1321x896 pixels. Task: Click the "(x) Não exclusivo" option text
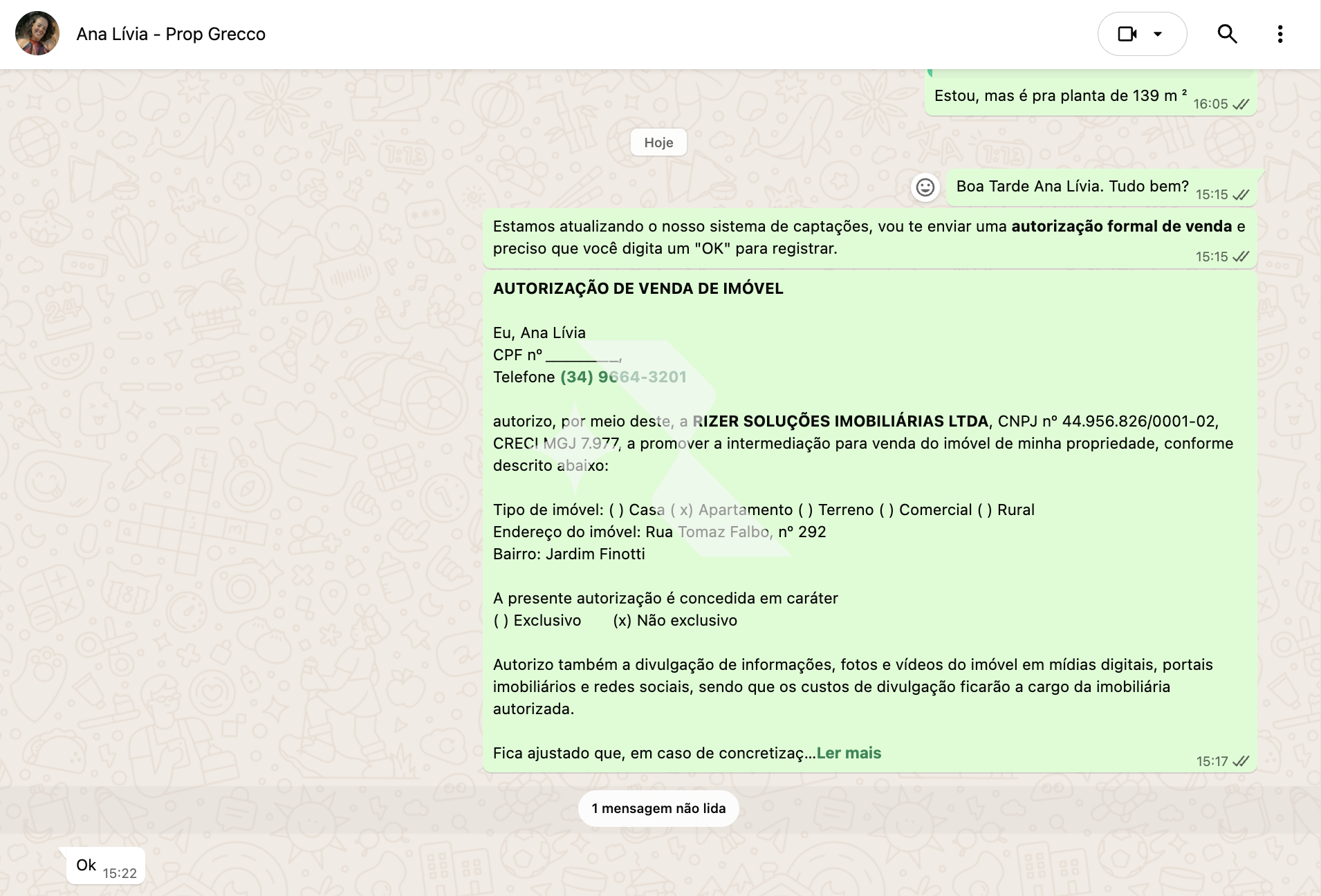tap(675, 620)
